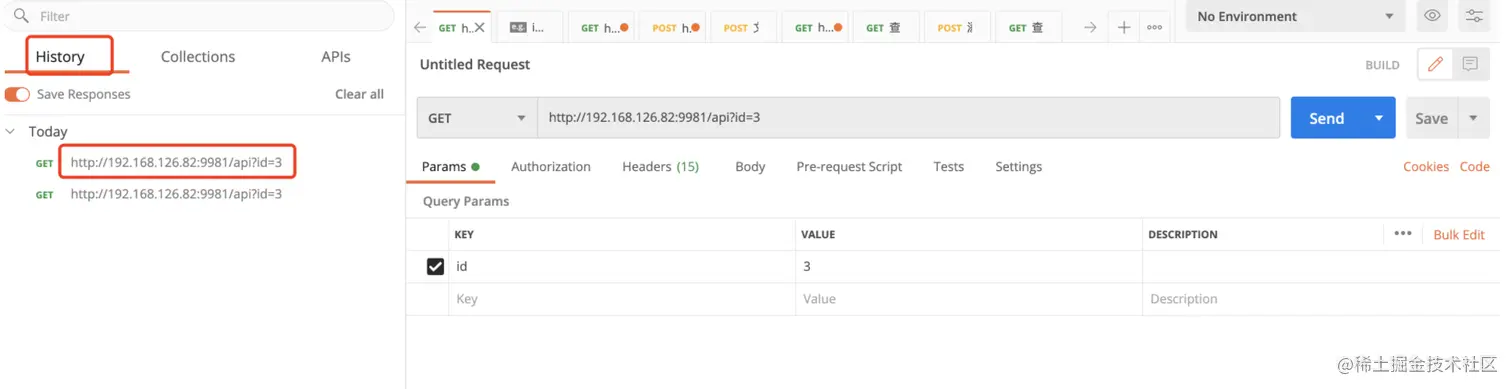Open the Headers (15) tab
The image size is (1512, 389).
660,167
